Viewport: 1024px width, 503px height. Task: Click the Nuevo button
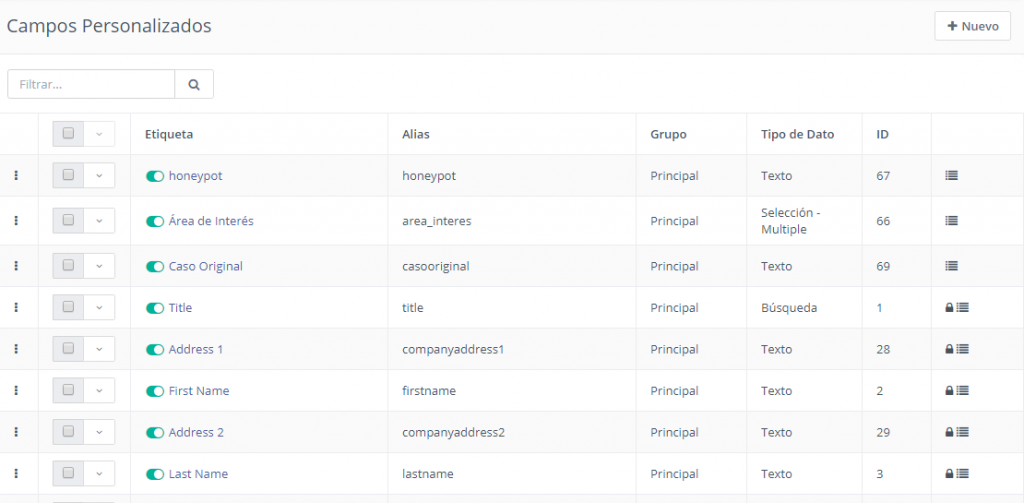[972, 26]
